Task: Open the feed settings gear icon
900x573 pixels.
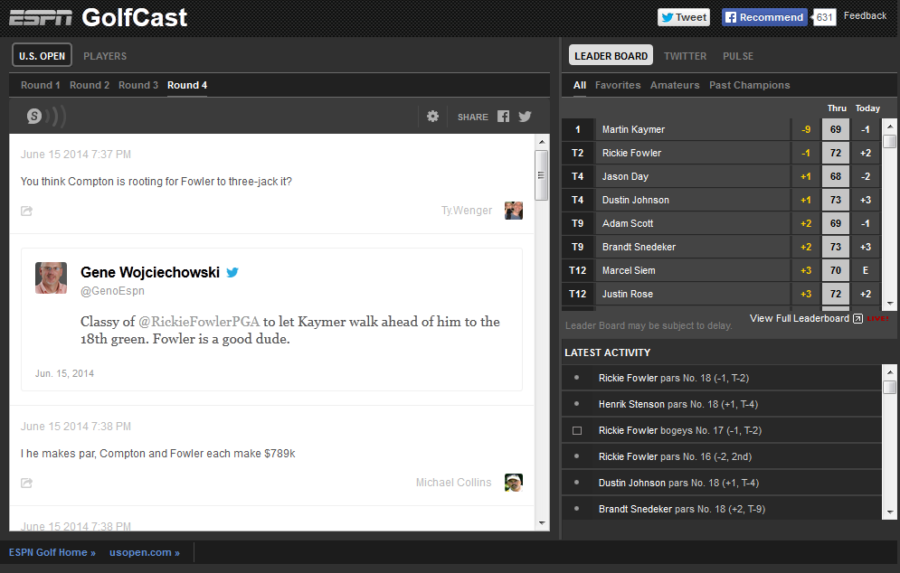Action: tap(433, 117)
